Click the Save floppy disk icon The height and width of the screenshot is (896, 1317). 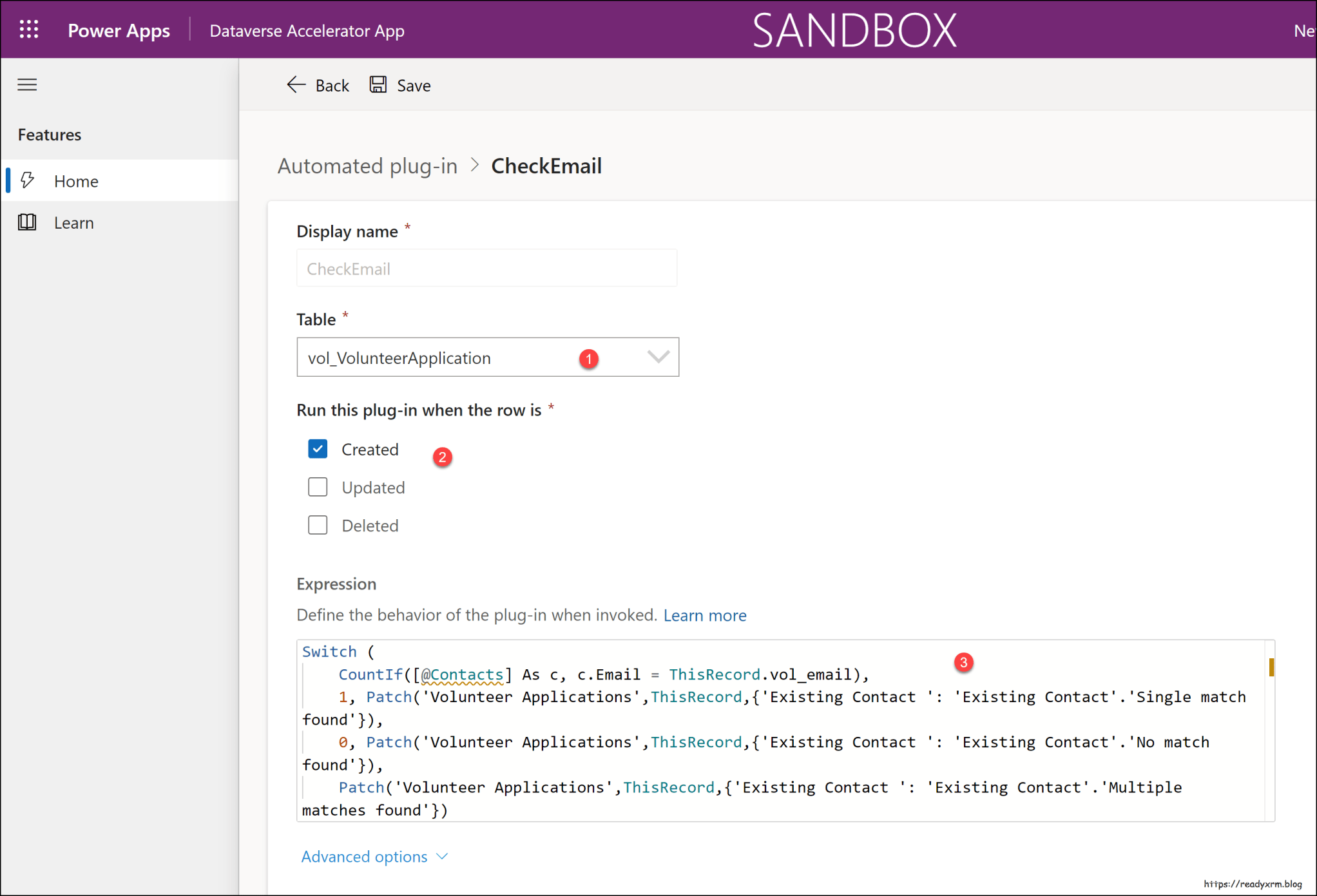(379, 84)
